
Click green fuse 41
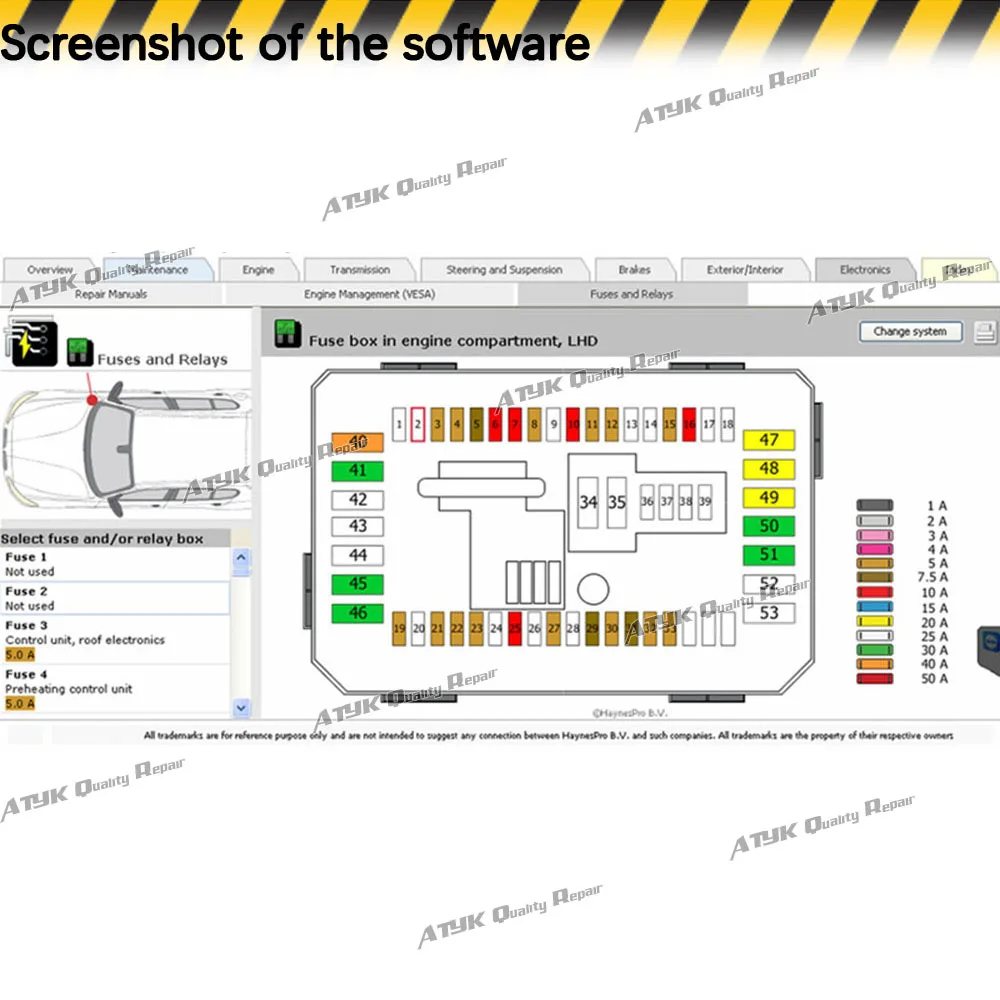358,471
